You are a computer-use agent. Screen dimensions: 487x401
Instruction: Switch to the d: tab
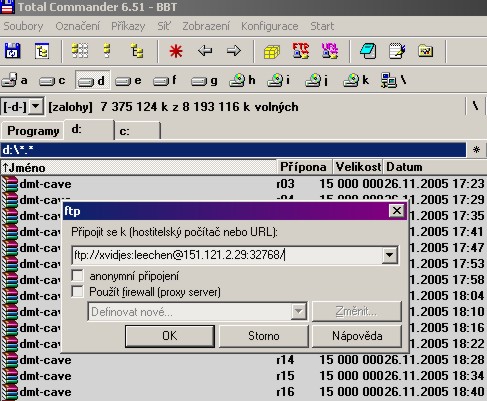[89, 129]
